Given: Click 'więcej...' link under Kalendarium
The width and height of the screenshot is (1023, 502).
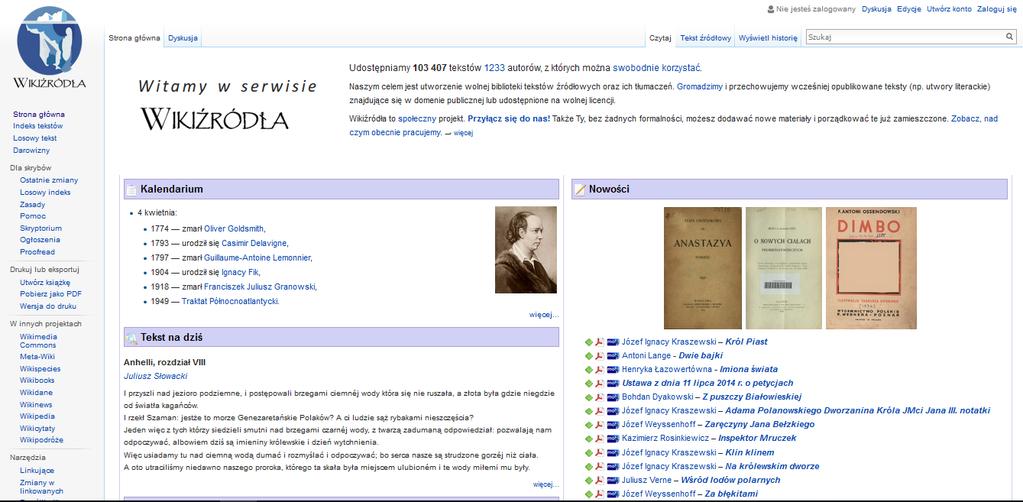Looking at the screenshot, I should coord(544,315).
